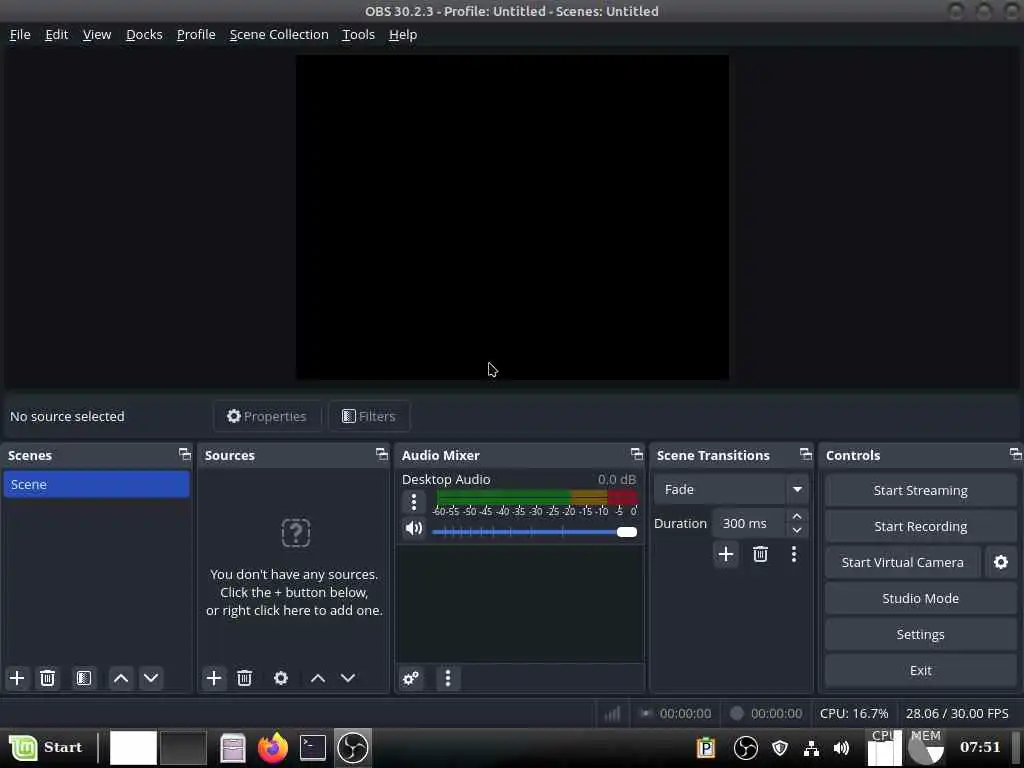
Task: Remove selected scene with trash icon
Action: [x=47, y=678]
